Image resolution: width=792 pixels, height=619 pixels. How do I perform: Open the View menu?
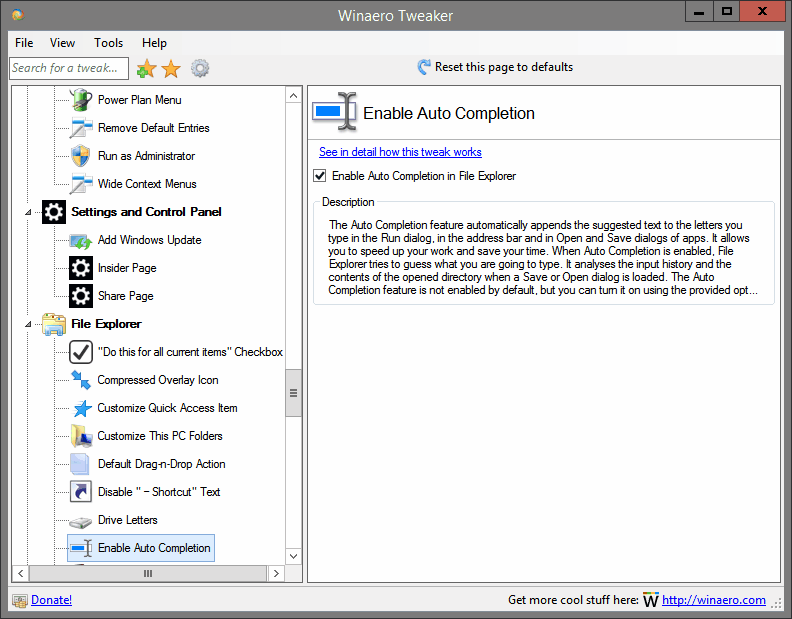coord(62,43)
